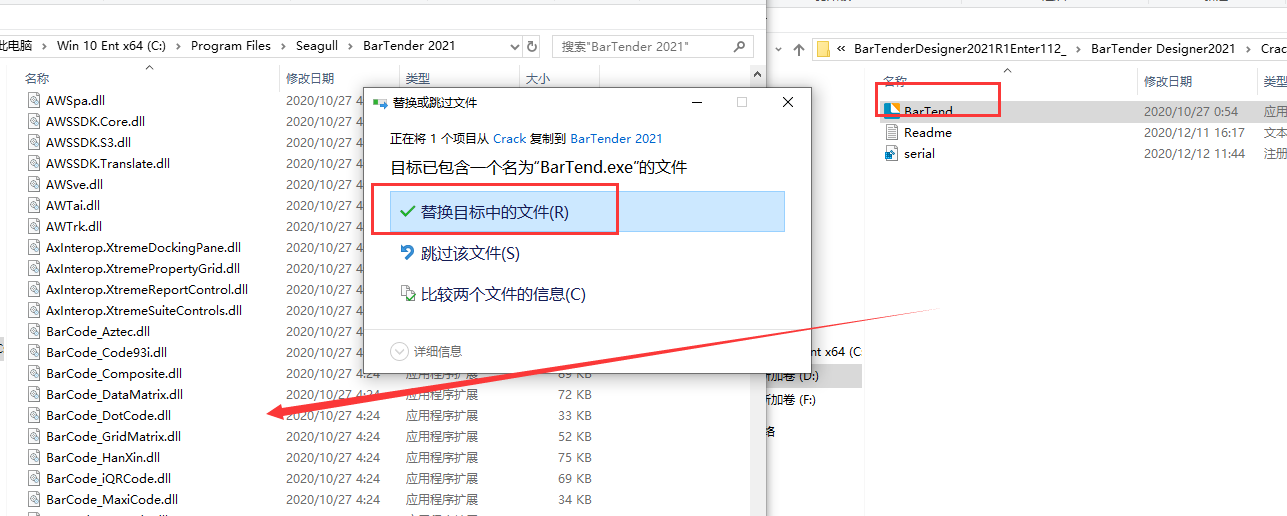Choose compare info for both files option
The image size is (1287, 516).
492,294
